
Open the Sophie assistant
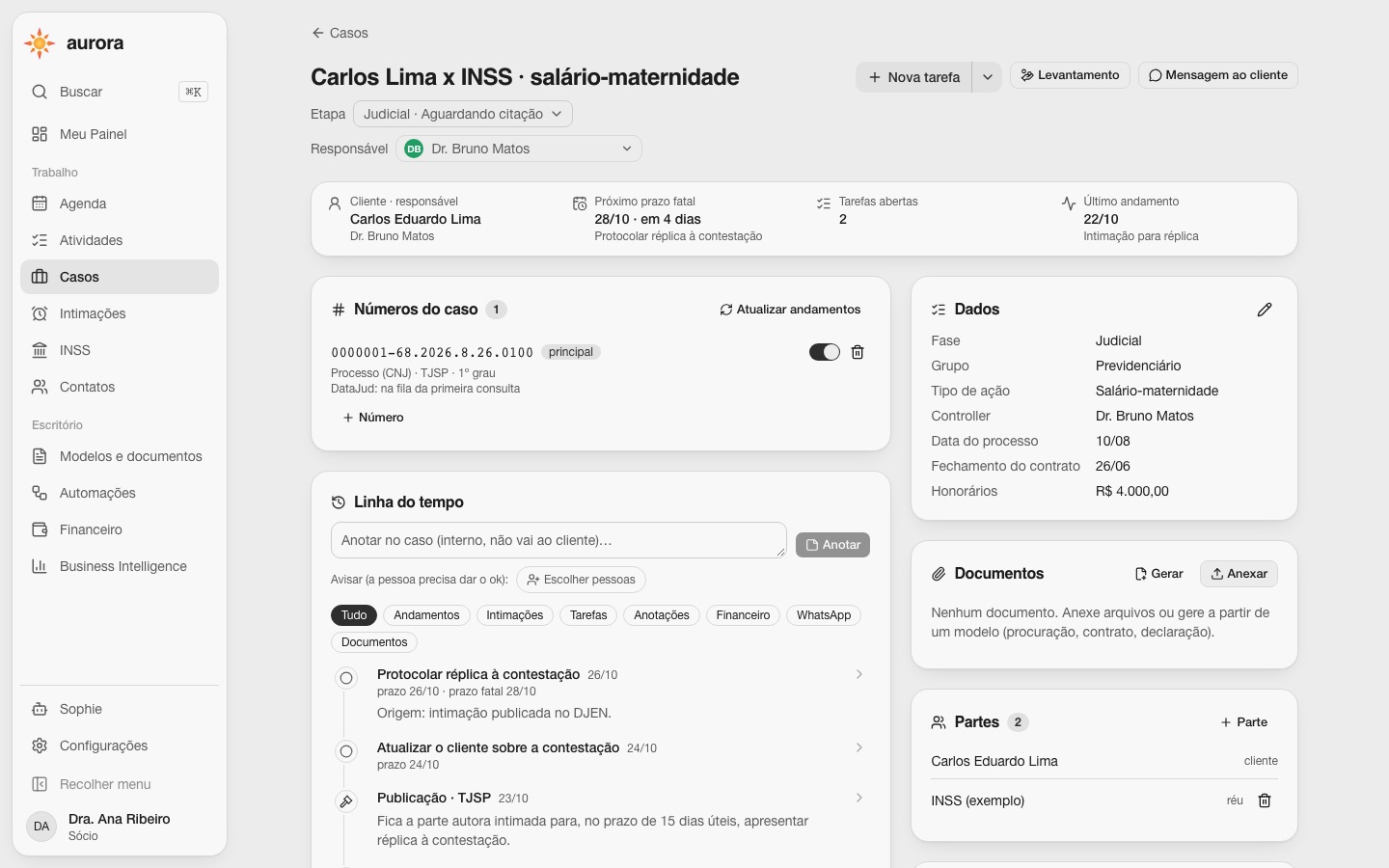pos(120,709)
